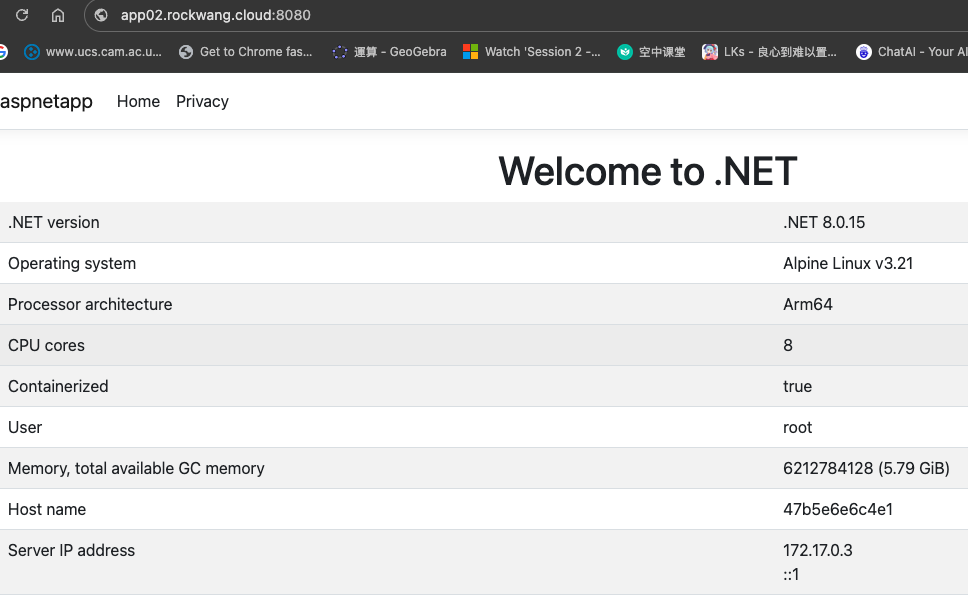Click the LKs avatar favicon
This screenshot has height=598, width=968.
[709, 52]
